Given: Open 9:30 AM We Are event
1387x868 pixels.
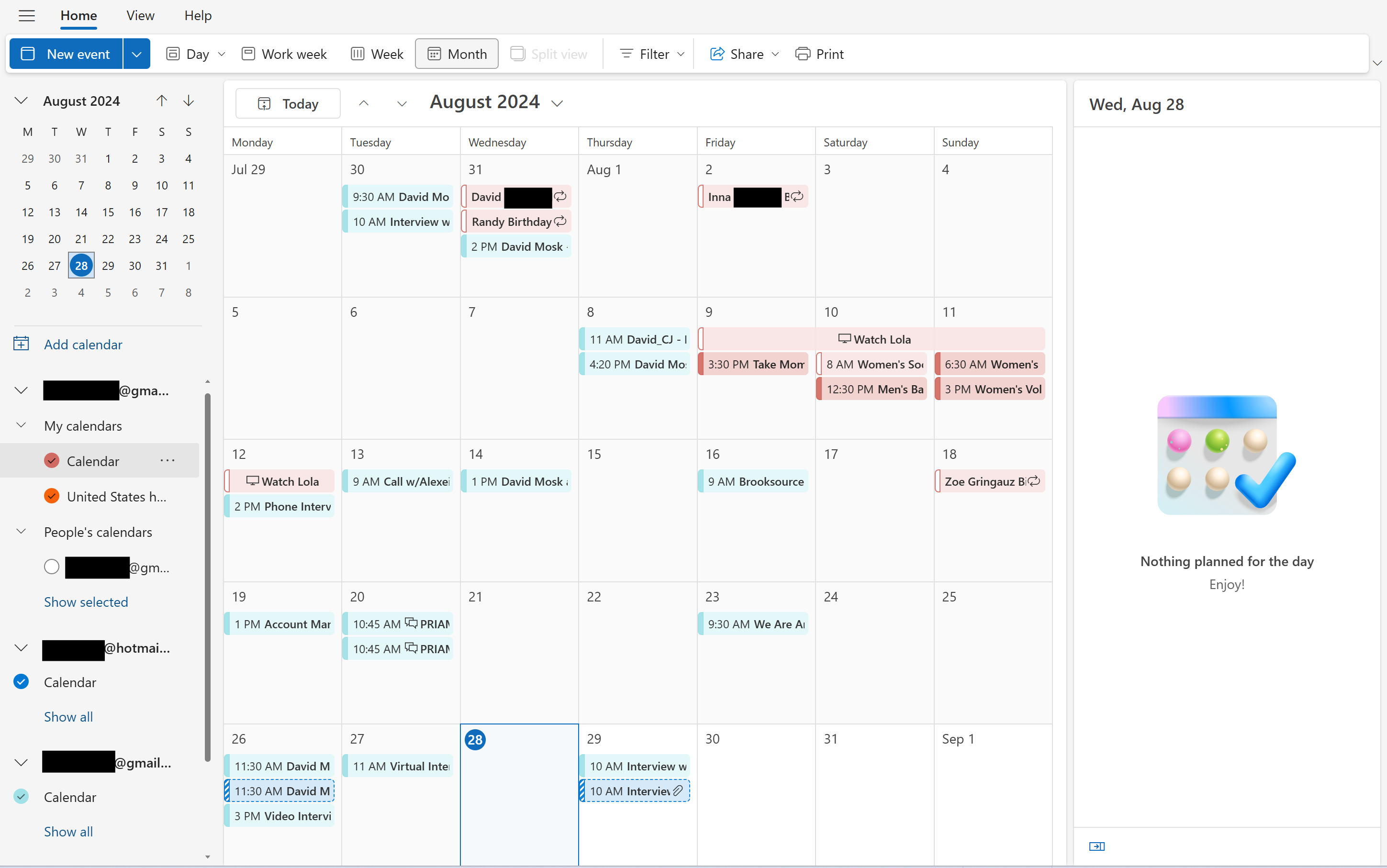Looking at the screenshot, I should click(753, 624).
